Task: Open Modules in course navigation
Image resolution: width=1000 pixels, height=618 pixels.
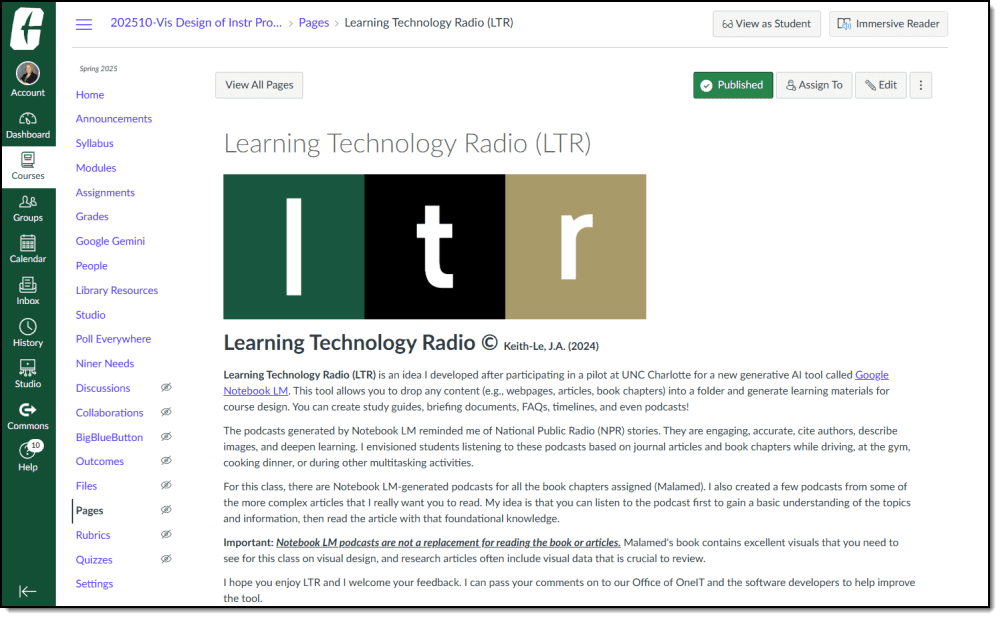Action: pyautogui.click(x=96, y=168)
